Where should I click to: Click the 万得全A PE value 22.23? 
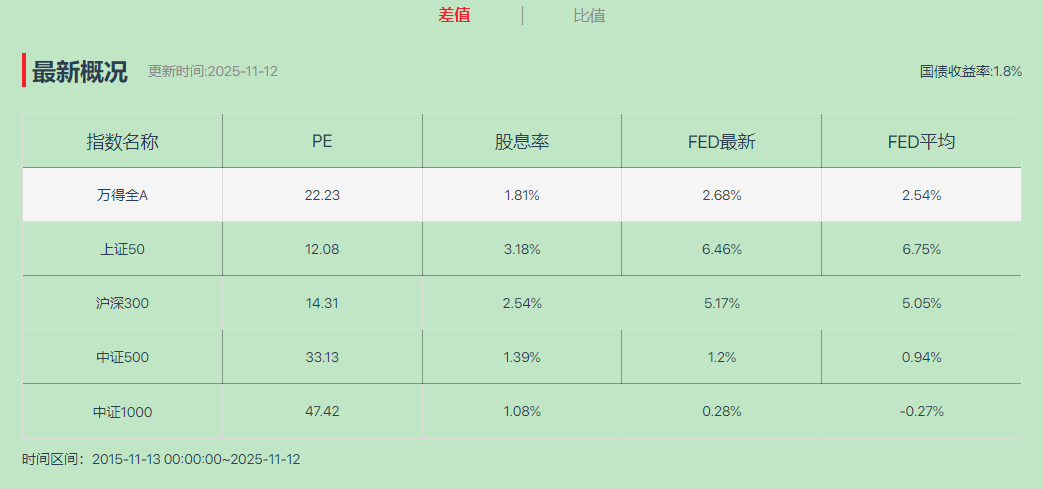tap(322, 195)
